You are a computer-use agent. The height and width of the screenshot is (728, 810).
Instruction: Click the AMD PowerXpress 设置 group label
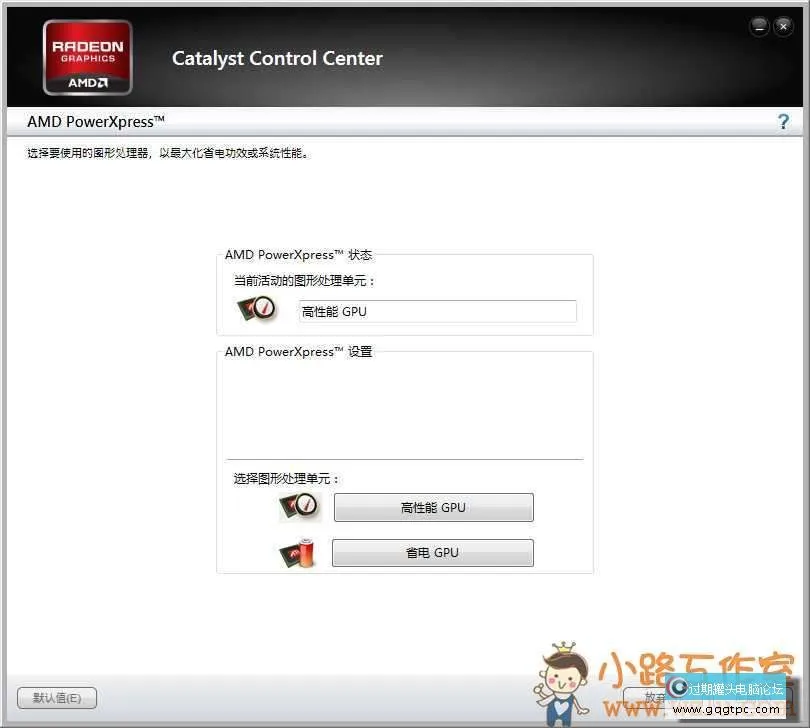pos(298,352)
